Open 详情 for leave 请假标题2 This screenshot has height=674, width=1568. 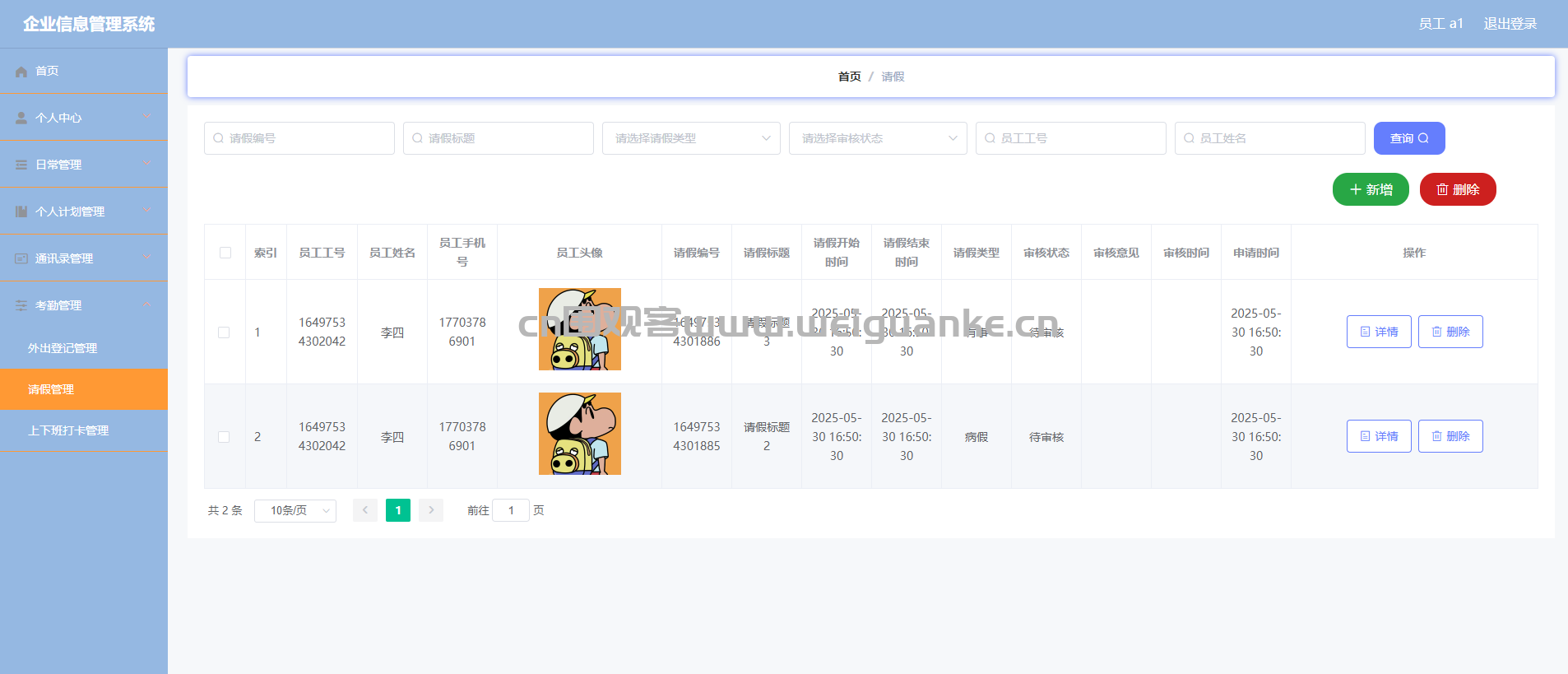pos(1379,436)
